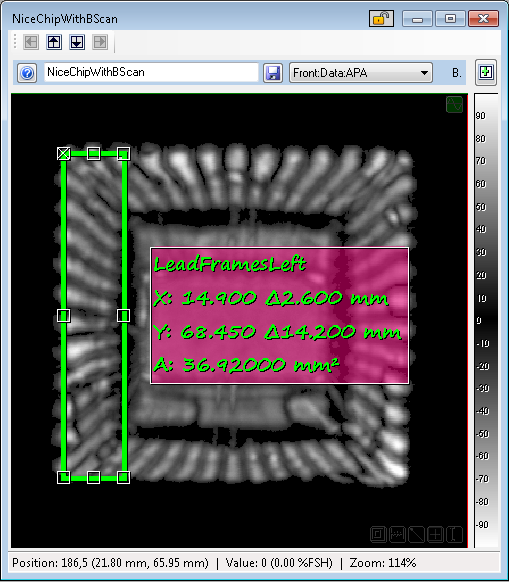Click the 'Y: 68.450 Δ14.200 mm' readout

click(277, 332)
